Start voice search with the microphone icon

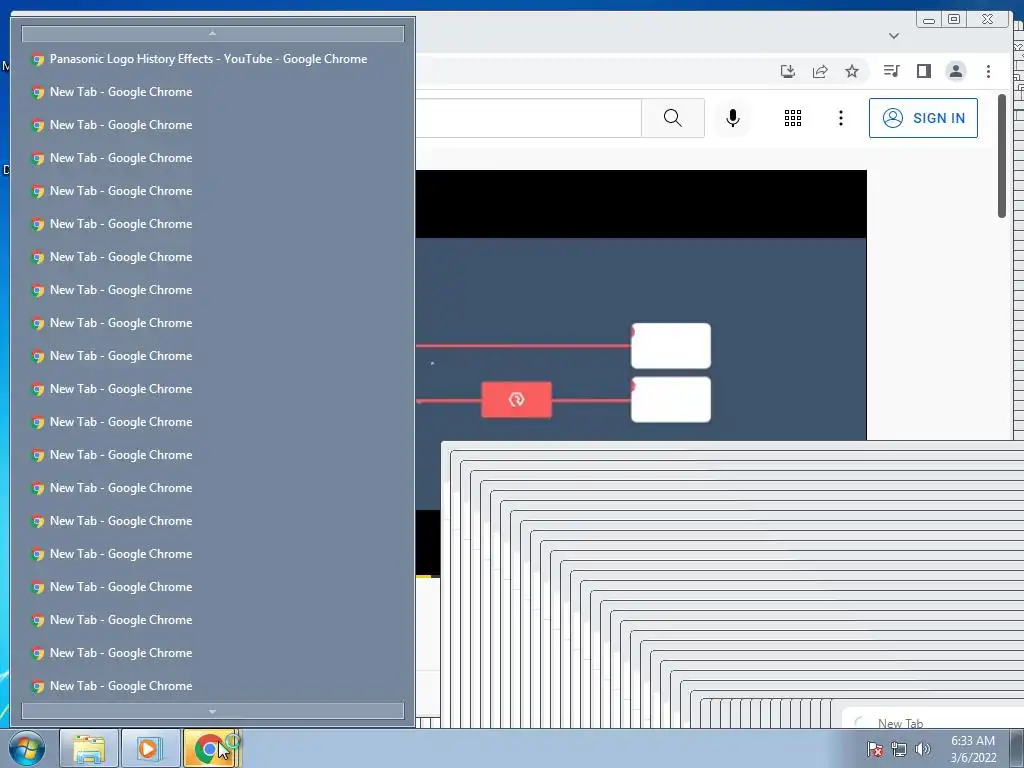coord(733,118)
